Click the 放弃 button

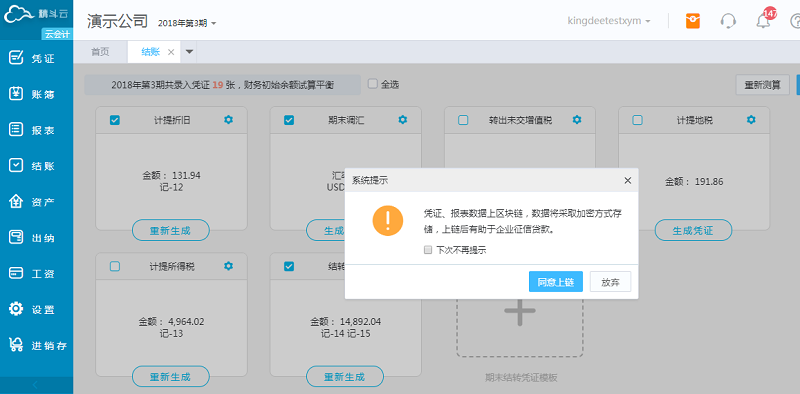click(610, 282)
